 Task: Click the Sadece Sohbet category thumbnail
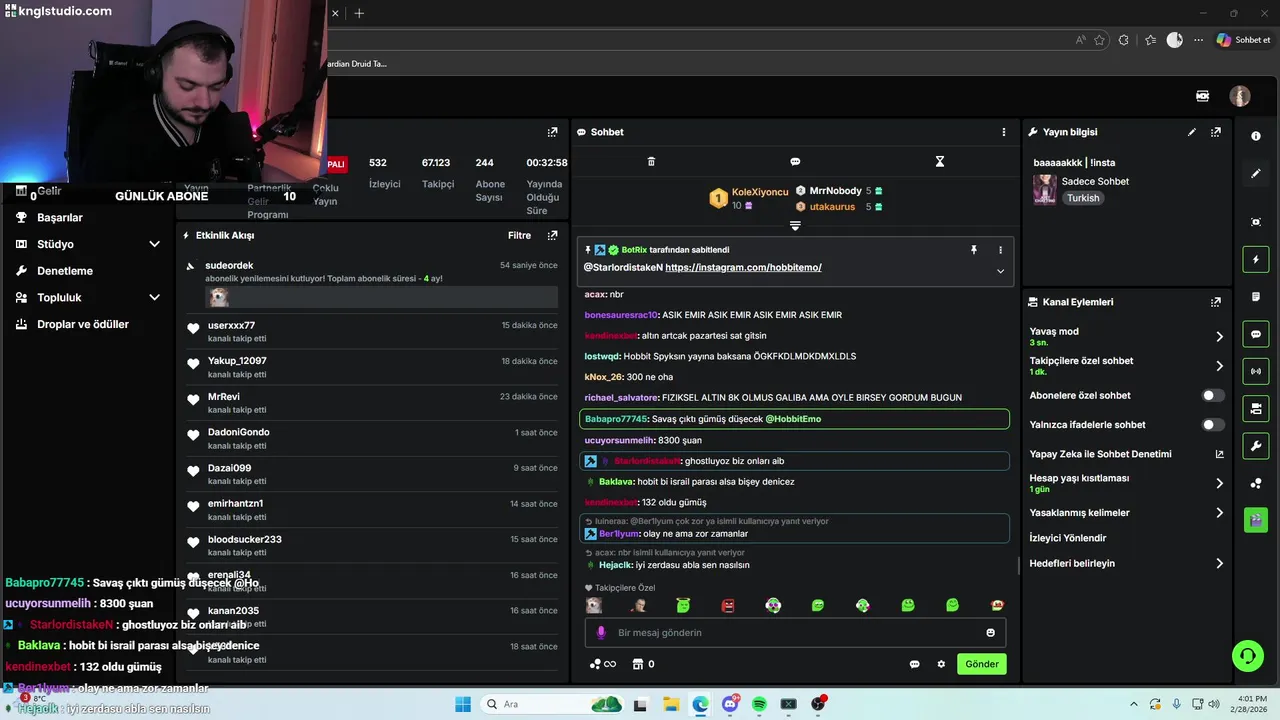click(1045, 189)
